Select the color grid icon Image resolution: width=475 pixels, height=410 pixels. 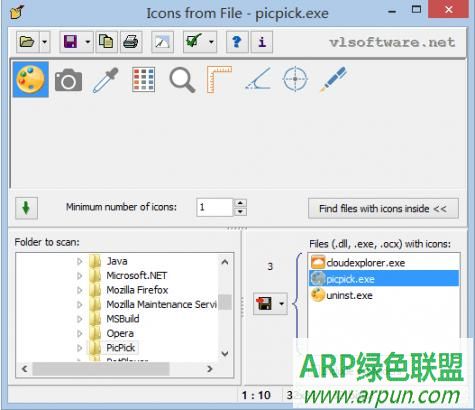click(x=143, y=79)
